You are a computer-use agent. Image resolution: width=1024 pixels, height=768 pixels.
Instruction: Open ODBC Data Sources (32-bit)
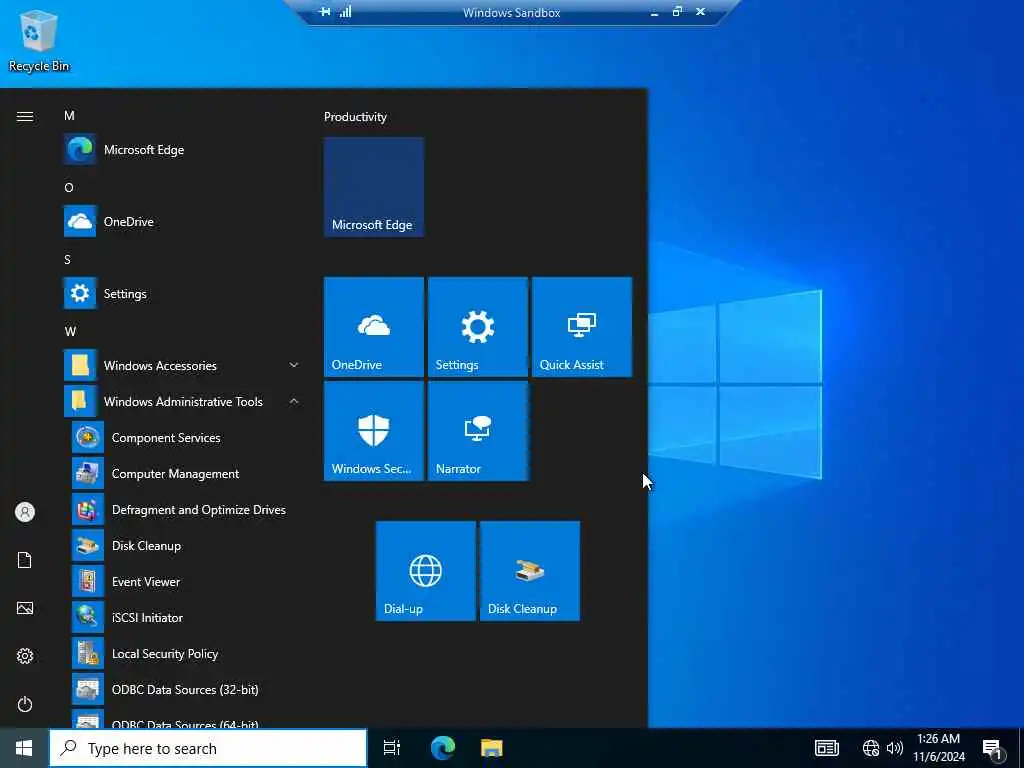[x=186, y=690]
